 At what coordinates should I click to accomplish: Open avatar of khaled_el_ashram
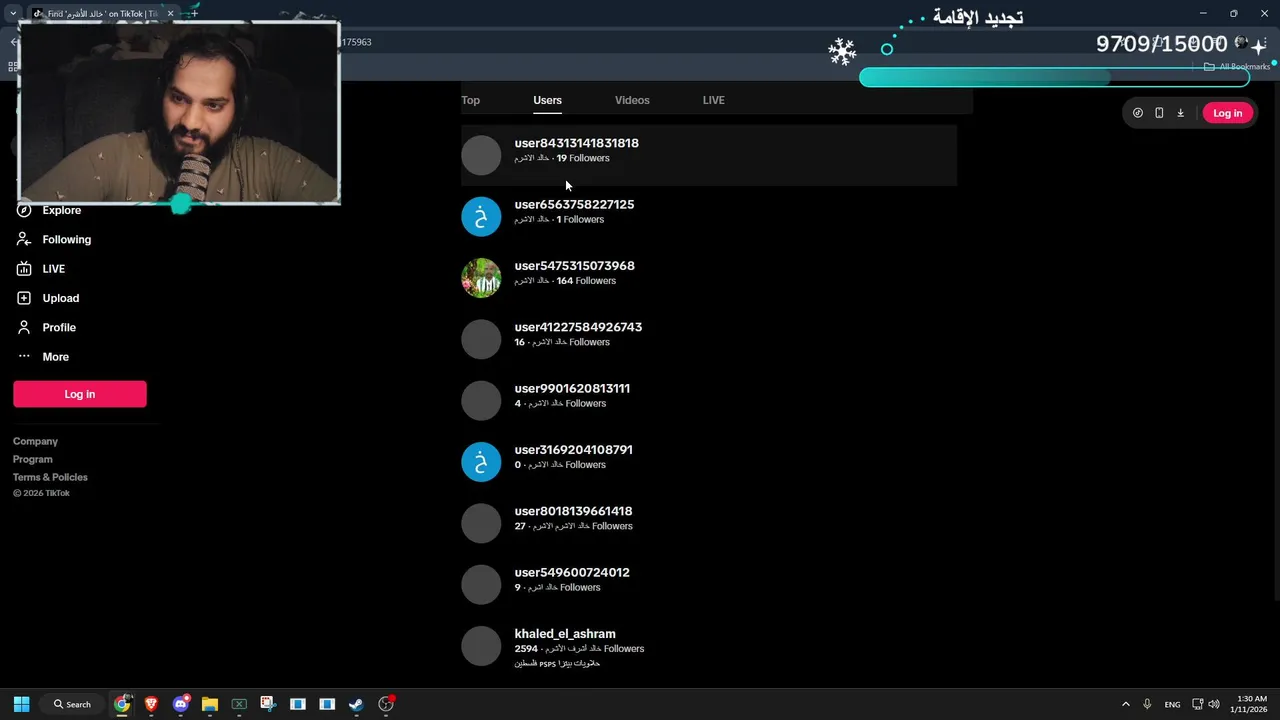(481, 646)
